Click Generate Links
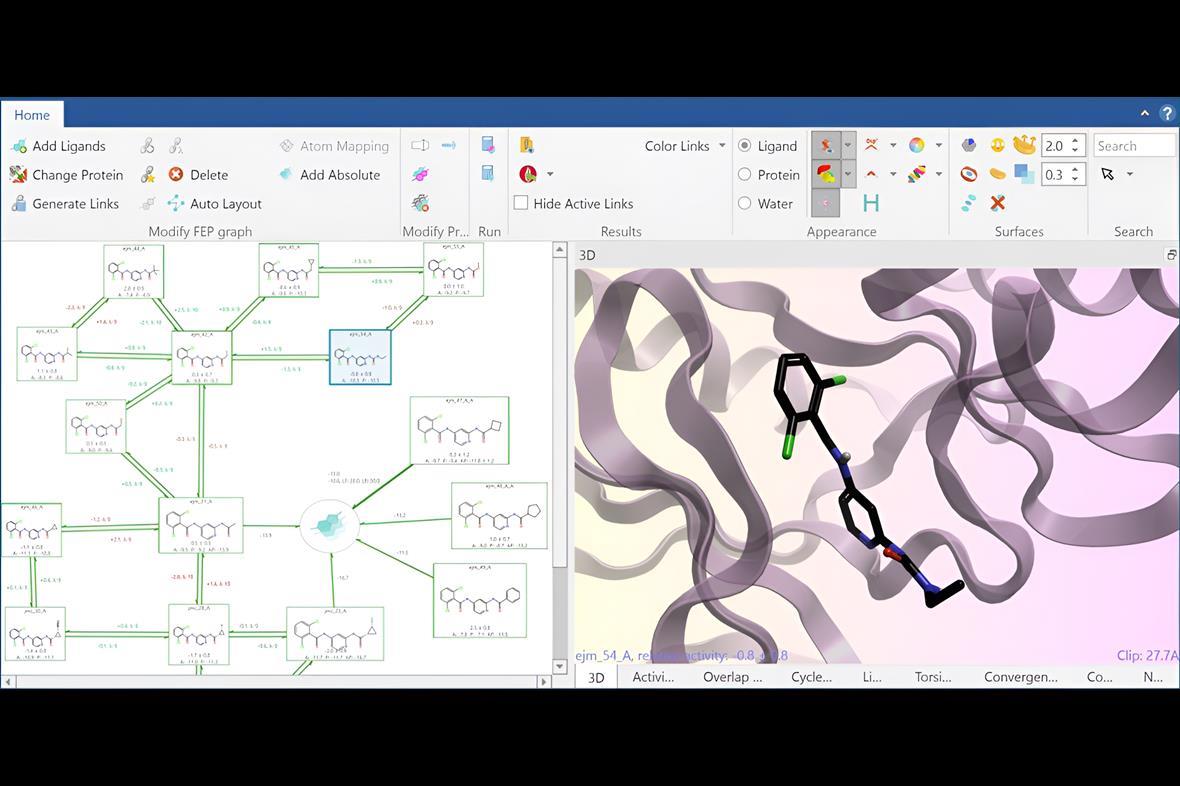 pos(75,203)
